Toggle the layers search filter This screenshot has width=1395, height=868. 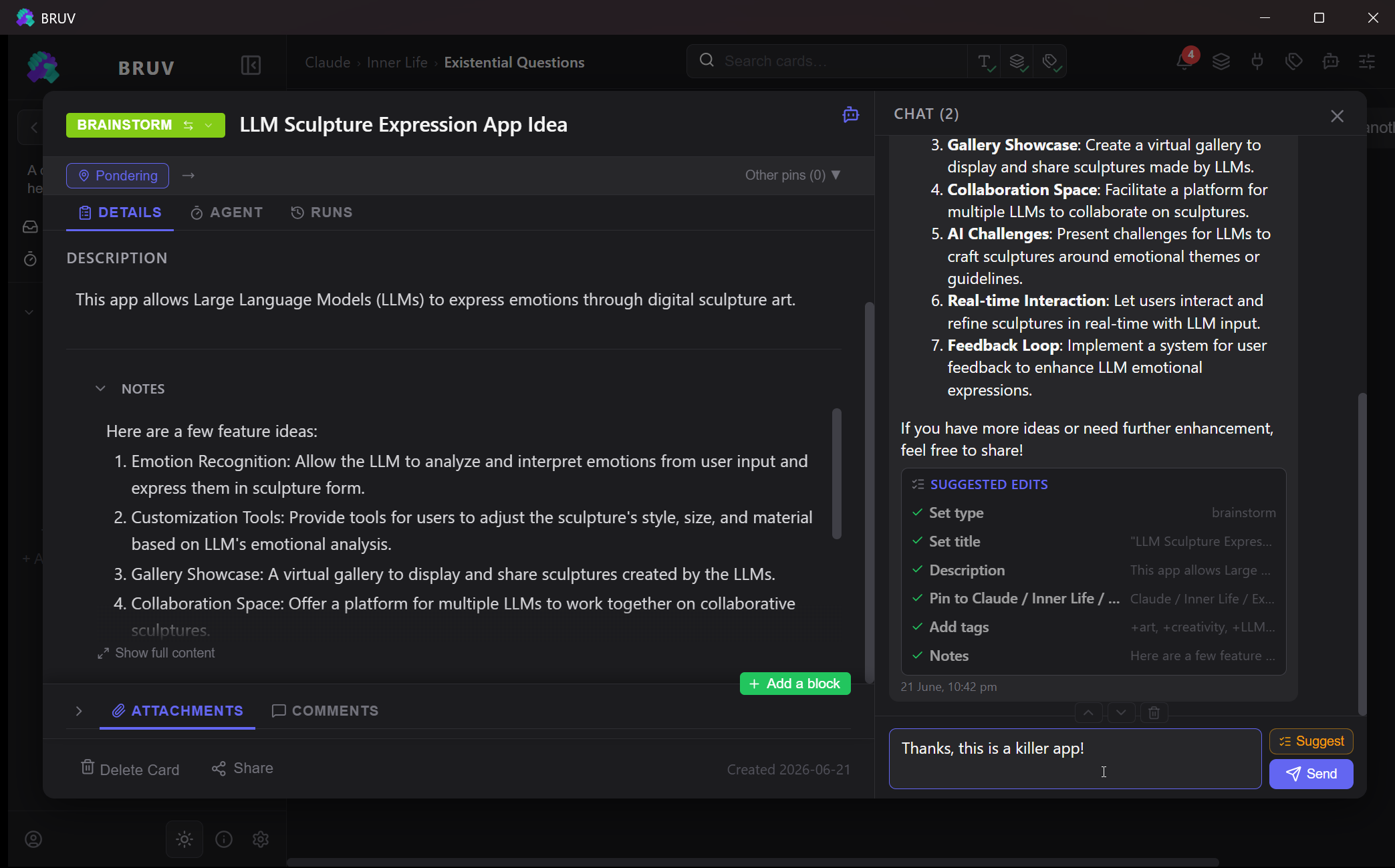(1017, 62)
